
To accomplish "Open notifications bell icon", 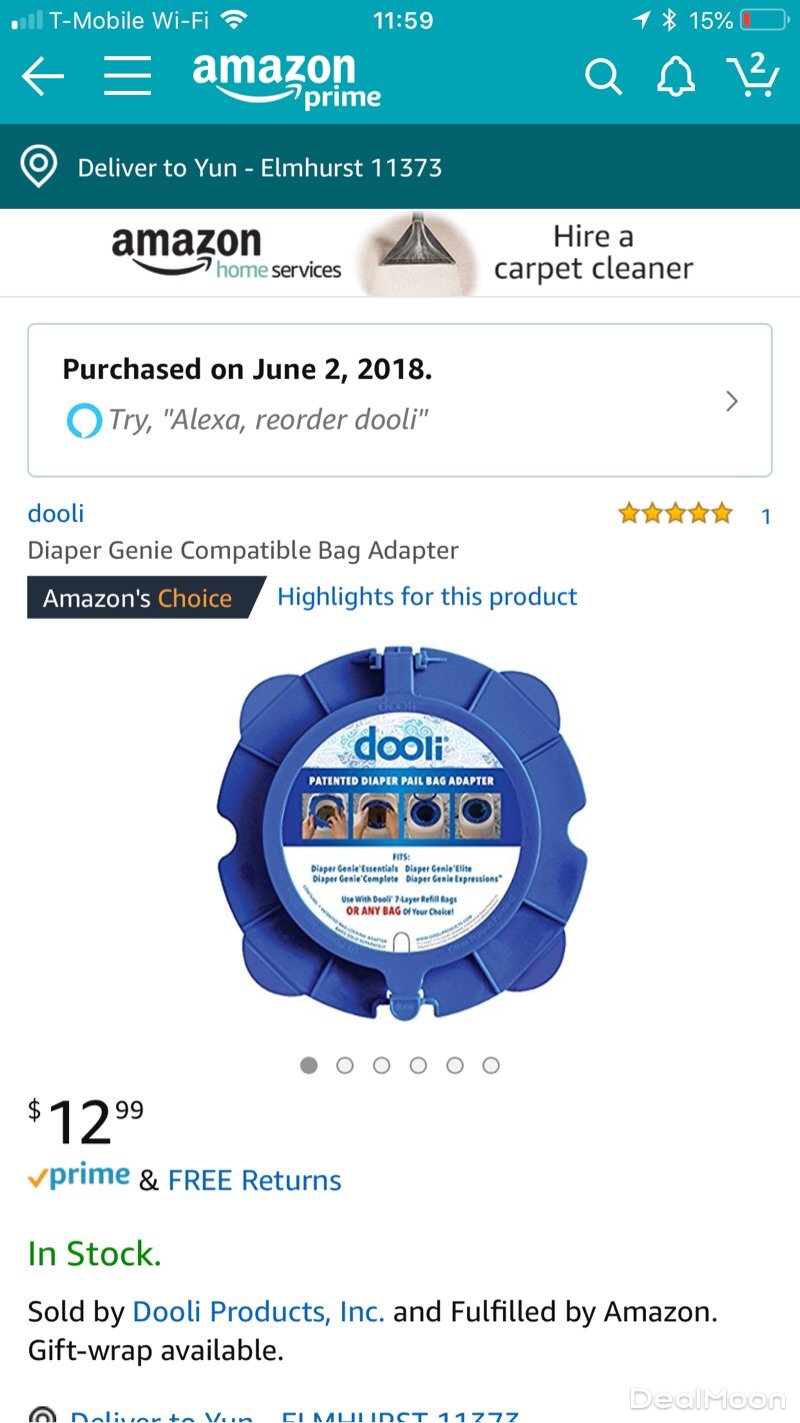I will pos(675,76).
